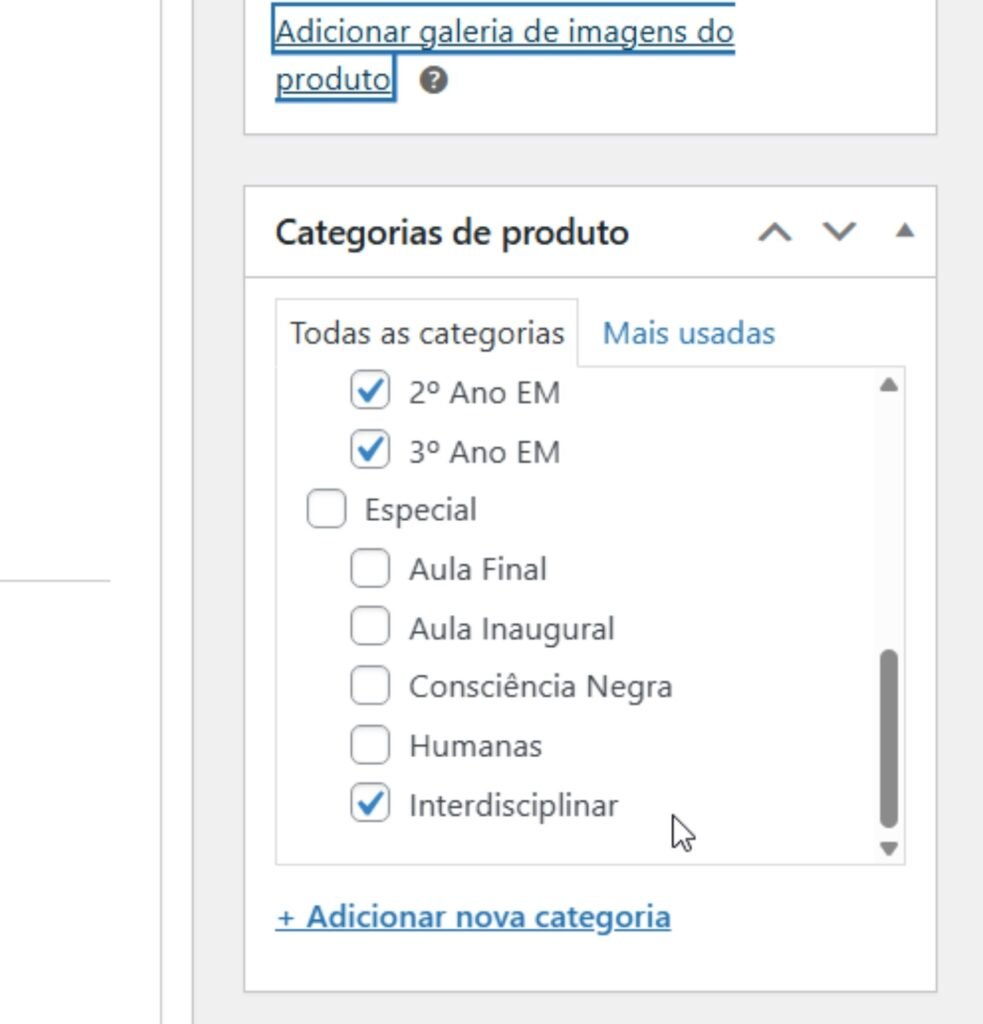Move Categorias de produto panel up
The height and width of the screenshot is (1024, 983).
tap(775, 232)
